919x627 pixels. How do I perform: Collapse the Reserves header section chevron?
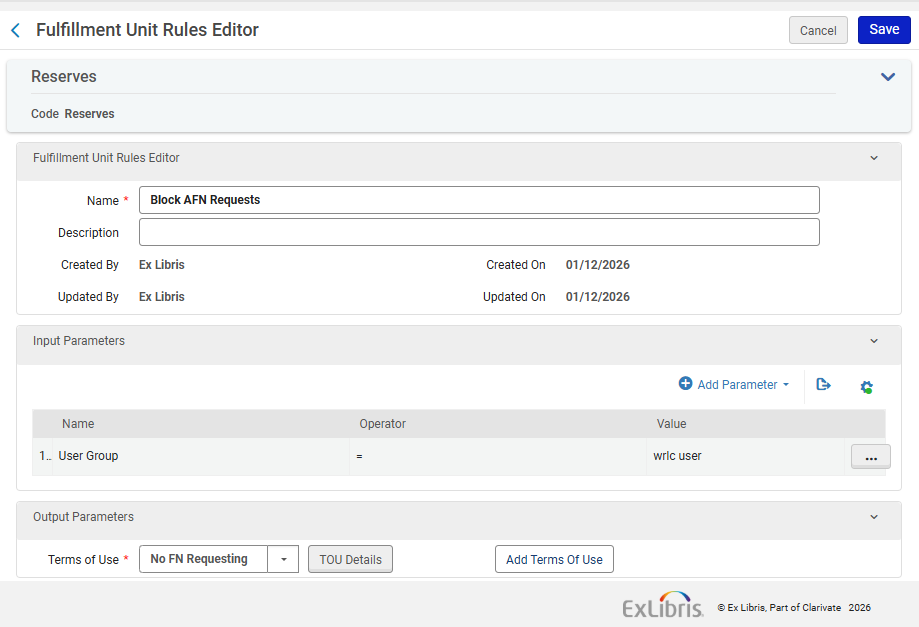(887, 77)
